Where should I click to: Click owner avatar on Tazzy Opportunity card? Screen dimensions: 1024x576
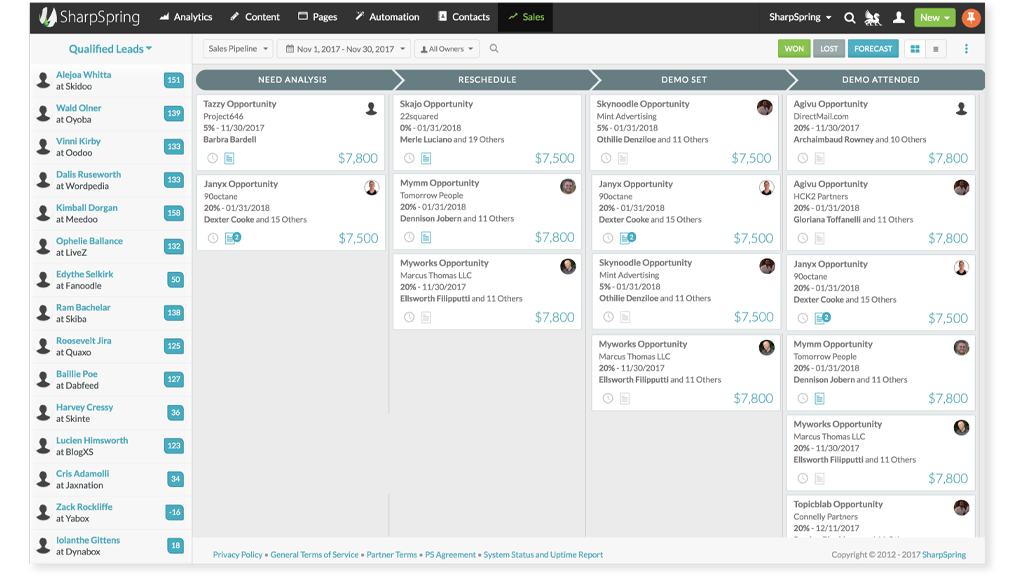click(x=371, y=108)
